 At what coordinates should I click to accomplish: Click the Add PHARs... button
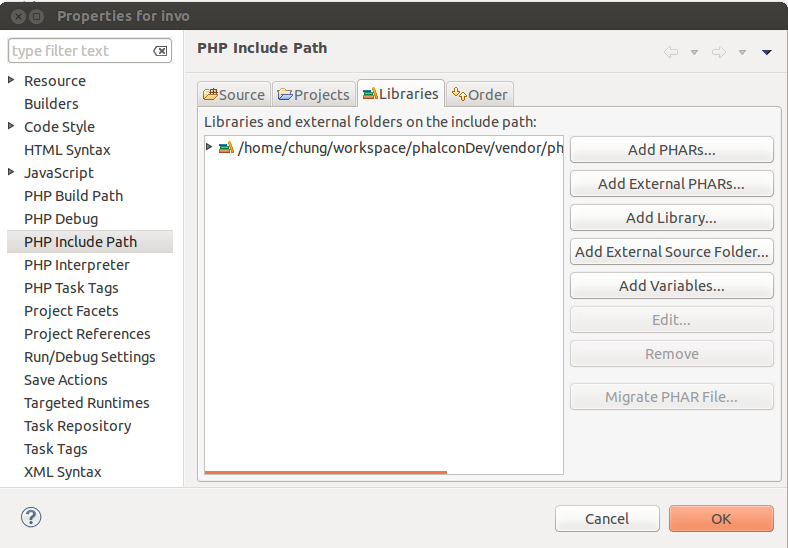click(x=671, y=150)
